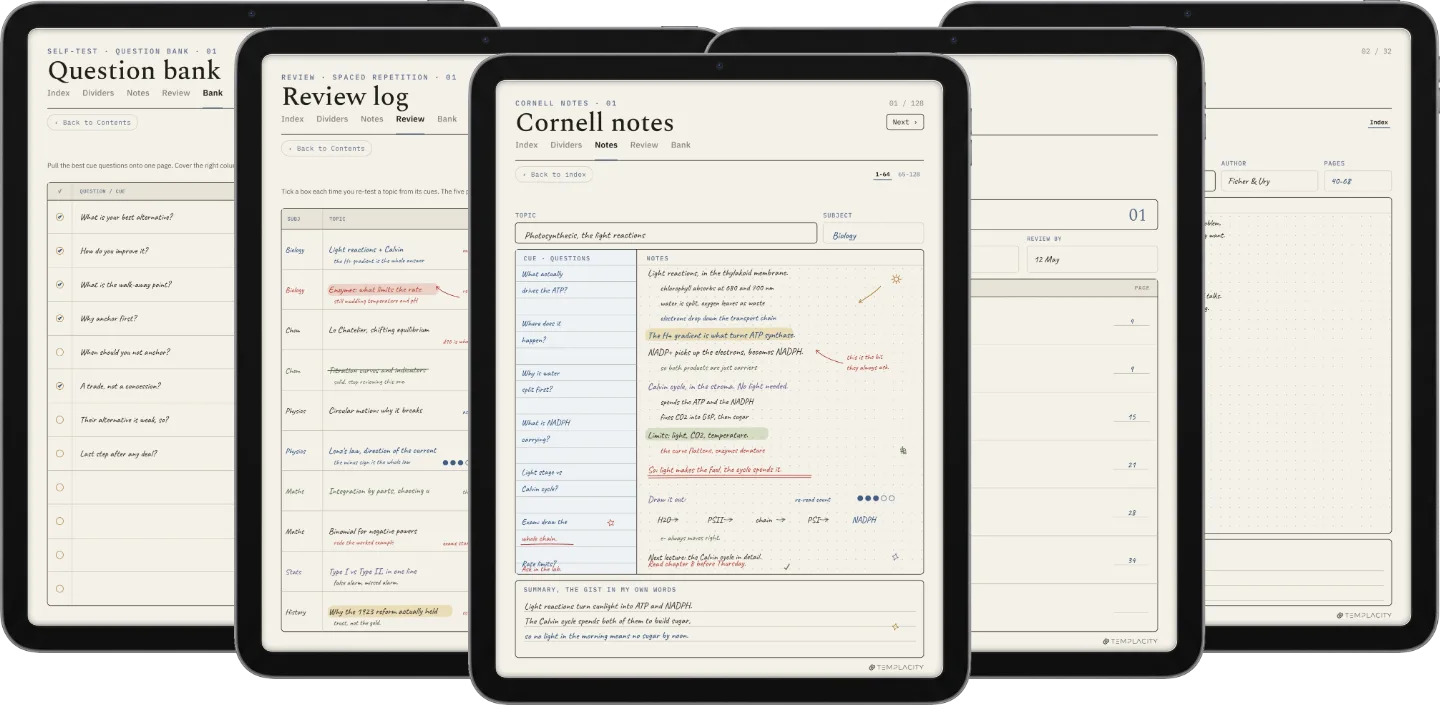Toggle 'A trade, not a concession?' checkbox
Image resolution: width=1440 pixels, height=706 pixels.
(60, 386)
